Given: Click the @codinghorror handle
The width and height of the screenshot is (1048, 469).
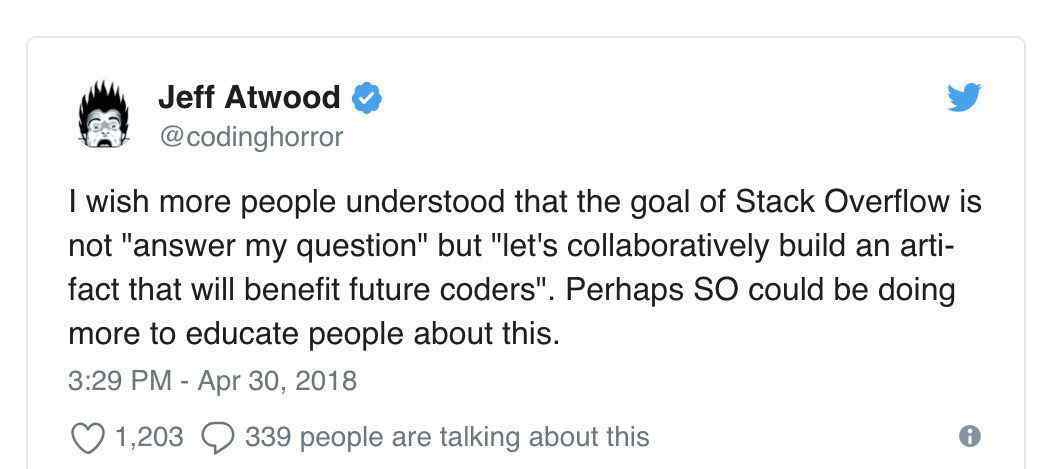Looking at the screenshot, I should click(x=250, y=137).
